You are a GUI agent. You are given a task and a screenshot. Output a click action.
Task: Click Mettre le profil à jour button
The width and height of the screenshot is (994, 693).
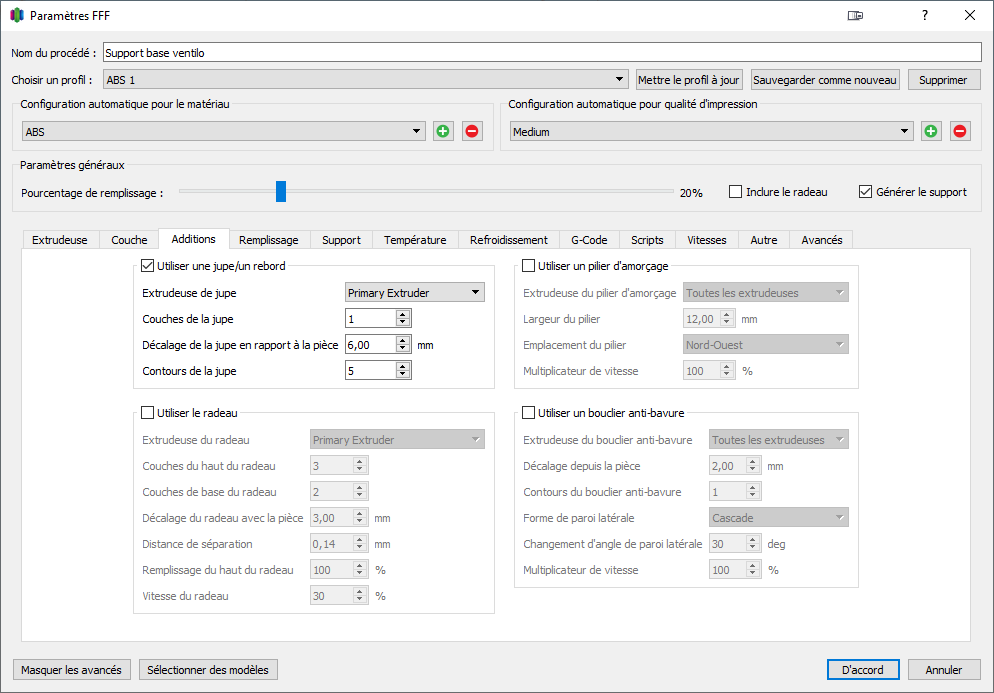pos(688,79)
